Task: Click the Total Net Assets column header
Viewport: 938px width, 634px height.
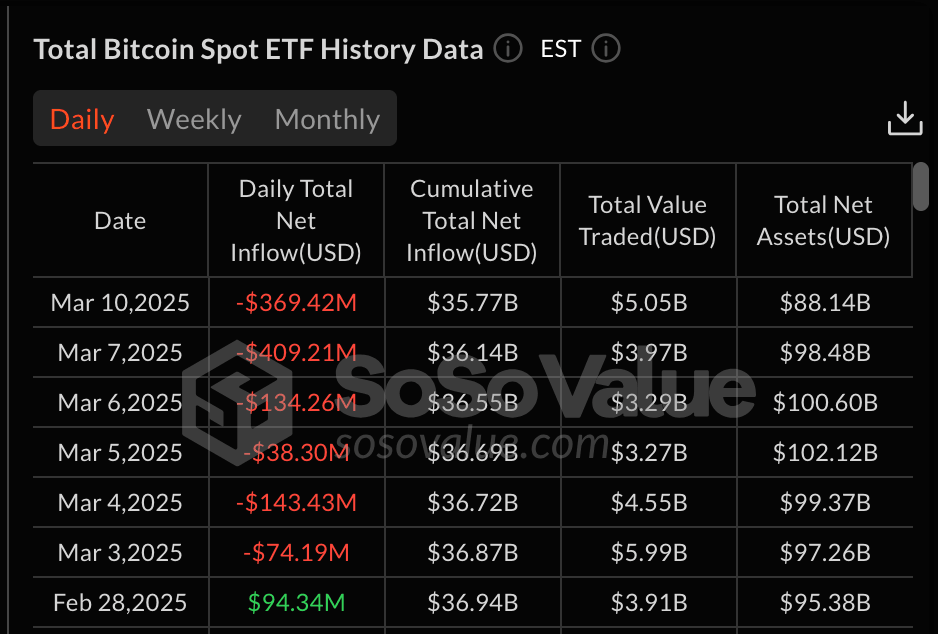Action: click(x=823, y=220)
